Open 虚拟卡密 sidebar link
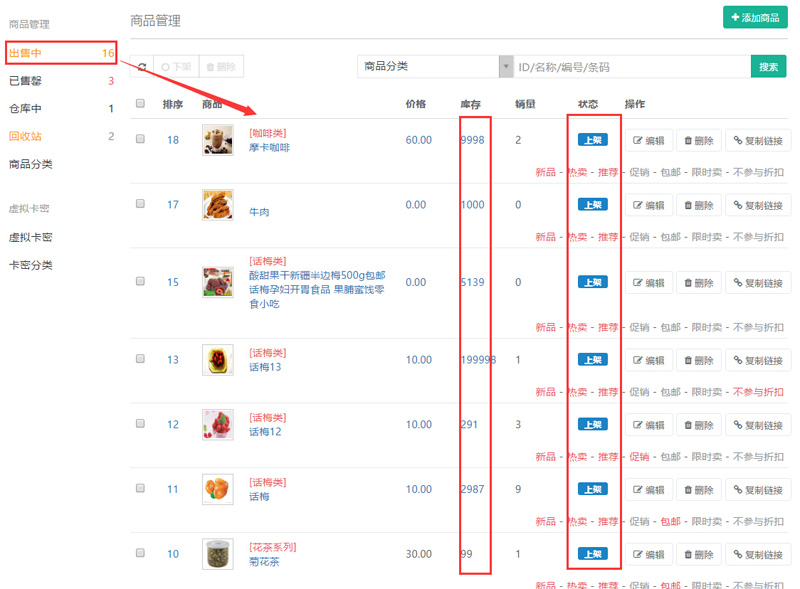The height and width of the screenshot is (589, 800). tap(31, 238)
